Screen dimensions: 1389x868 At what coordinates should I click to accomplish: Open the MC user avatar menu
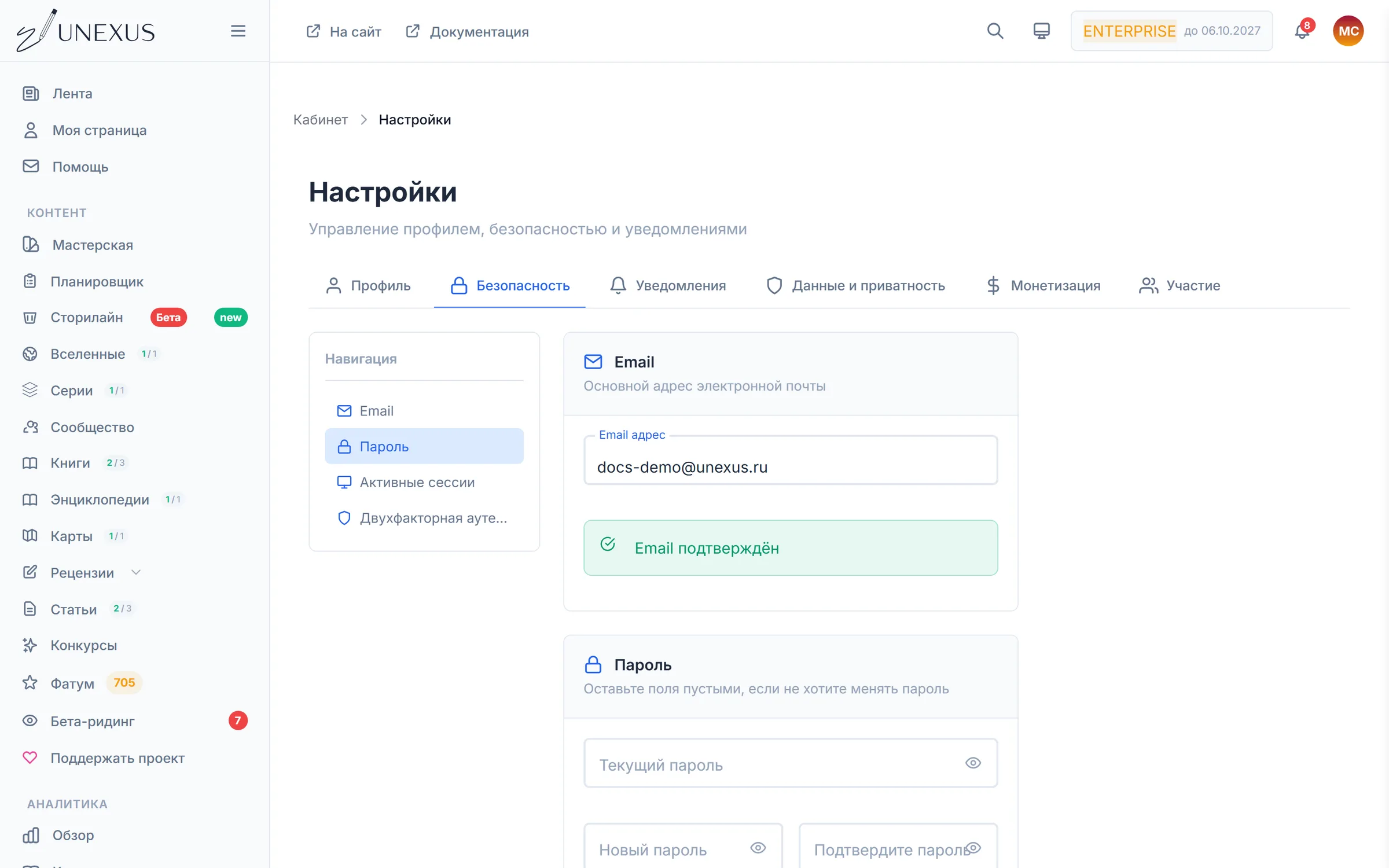(1348, 31)
